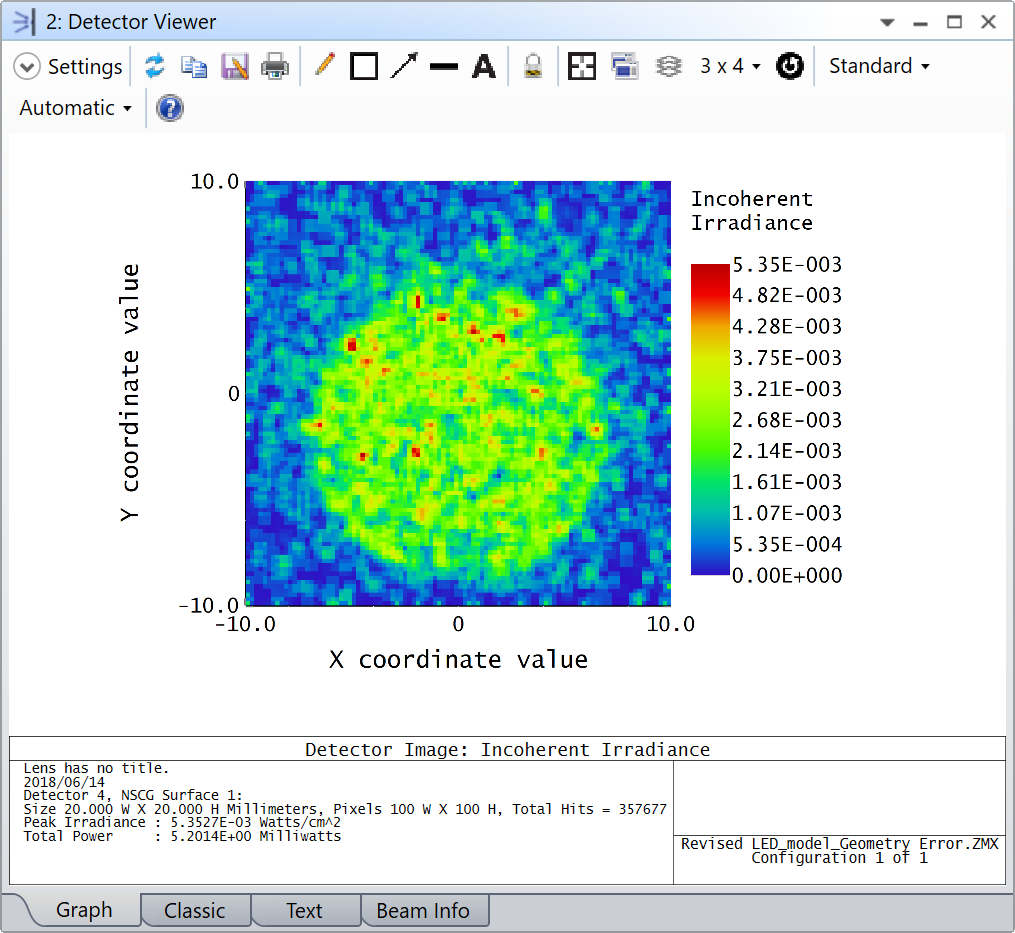Image resolution: width=1015 pixels, height=933 pixels.
Task: Click the center of the irradiance plot
Action: click(458, 394)
